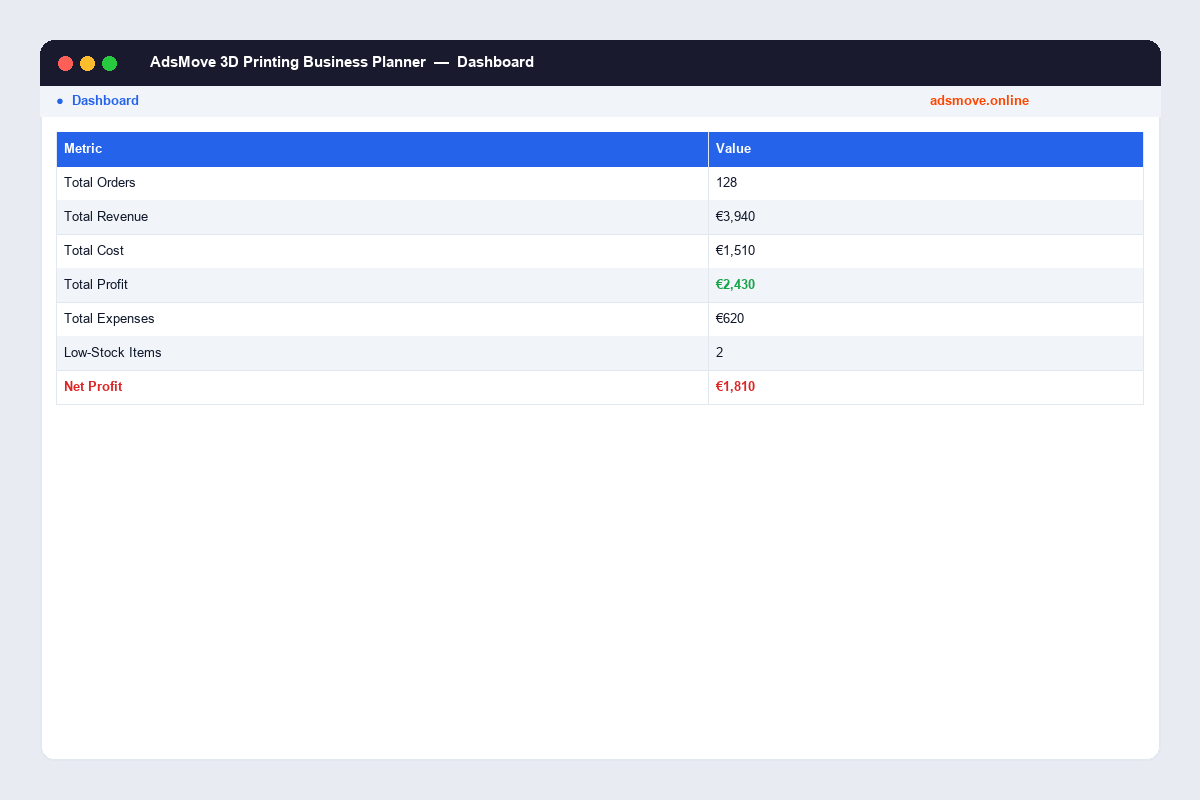Select the Metric column header
This screenshot has width=1200, height=800.
[x=383, y=149]
